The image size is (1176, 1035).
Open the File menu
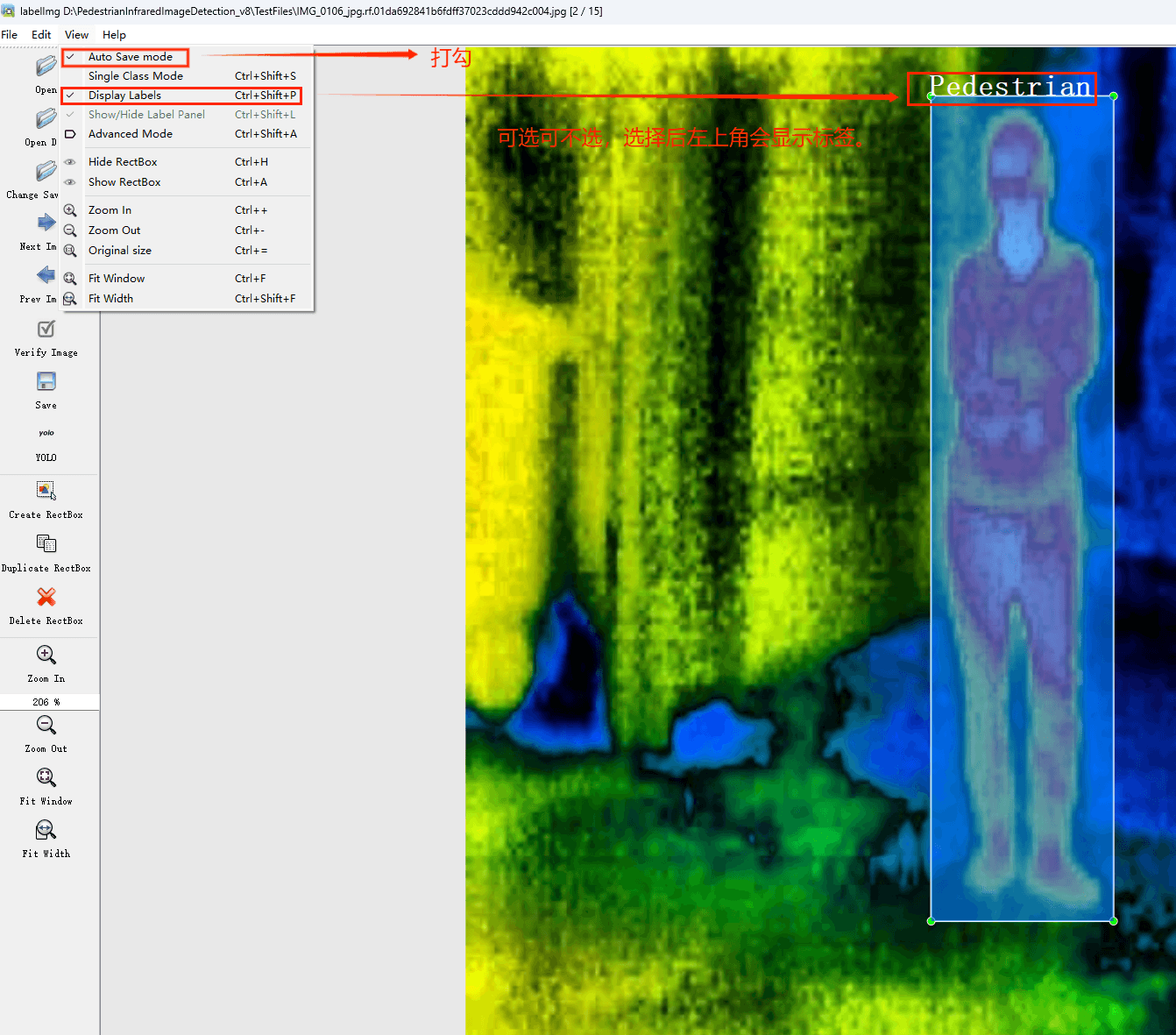pos(10,35)
